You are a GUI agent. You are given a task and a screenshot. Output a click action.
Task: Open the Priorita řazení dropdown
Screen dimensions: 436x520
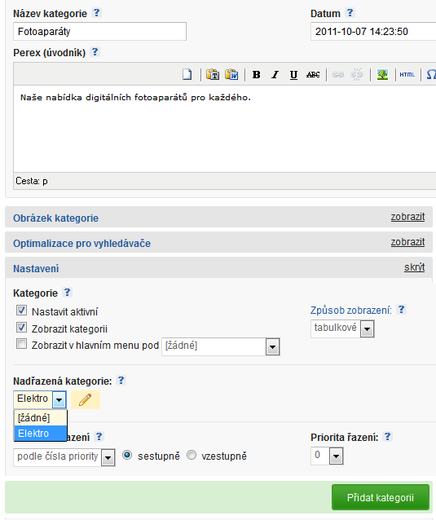coord(327,456)
